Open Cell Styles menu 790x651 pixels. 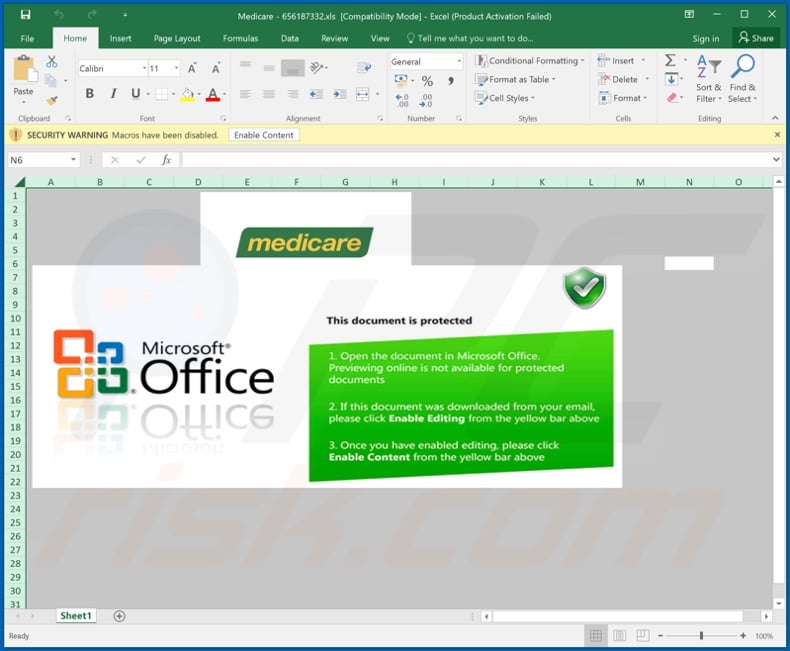click(504, 98)
